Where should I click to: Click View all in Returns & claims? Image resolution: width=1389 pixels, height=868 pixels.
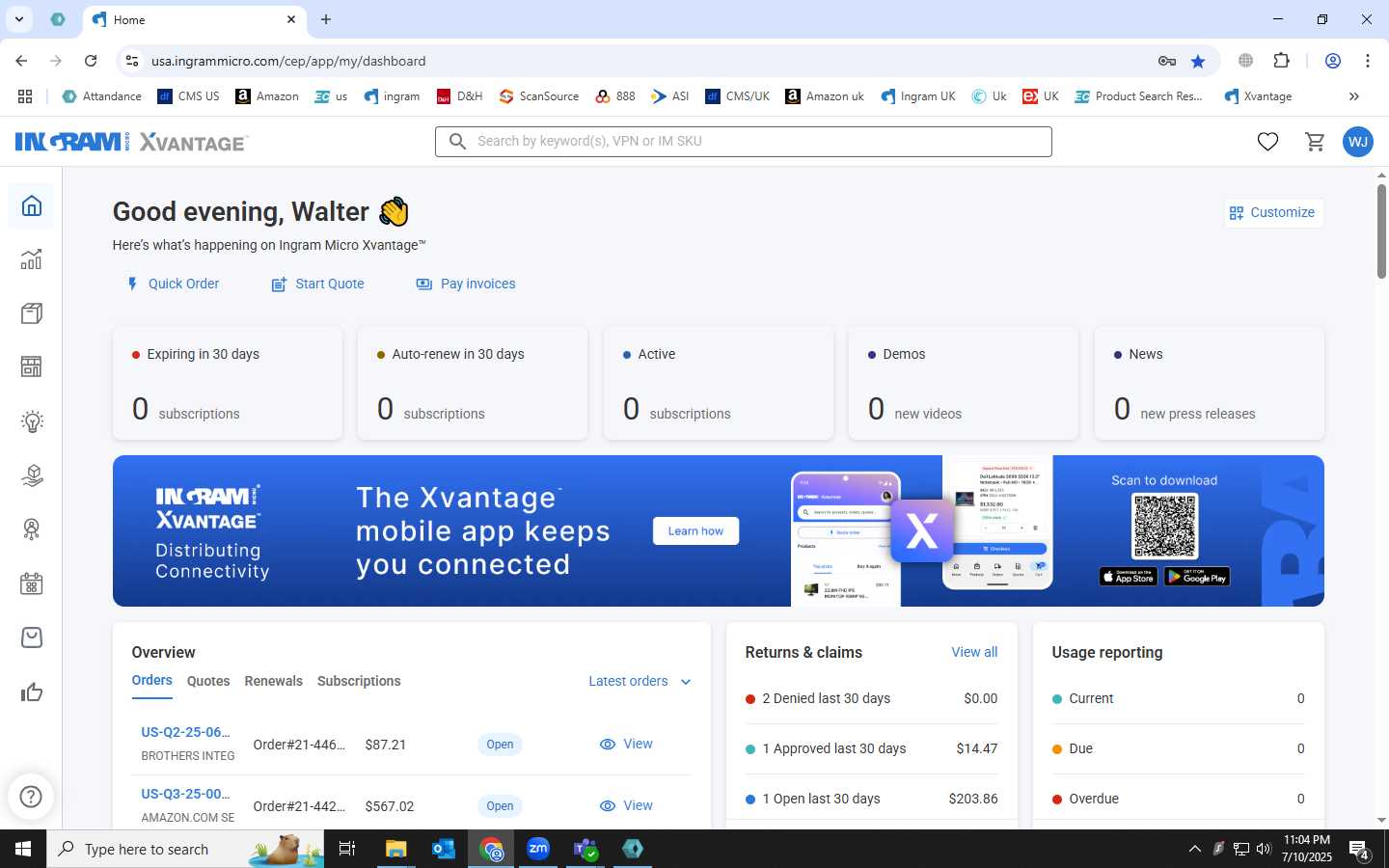[974, 652]
